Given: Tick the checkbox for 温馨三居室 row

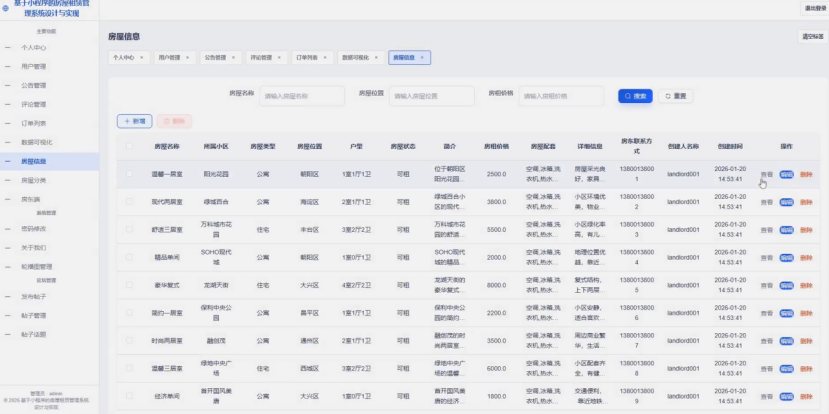Looking at the screenshot, I should [x=130, y=368].
